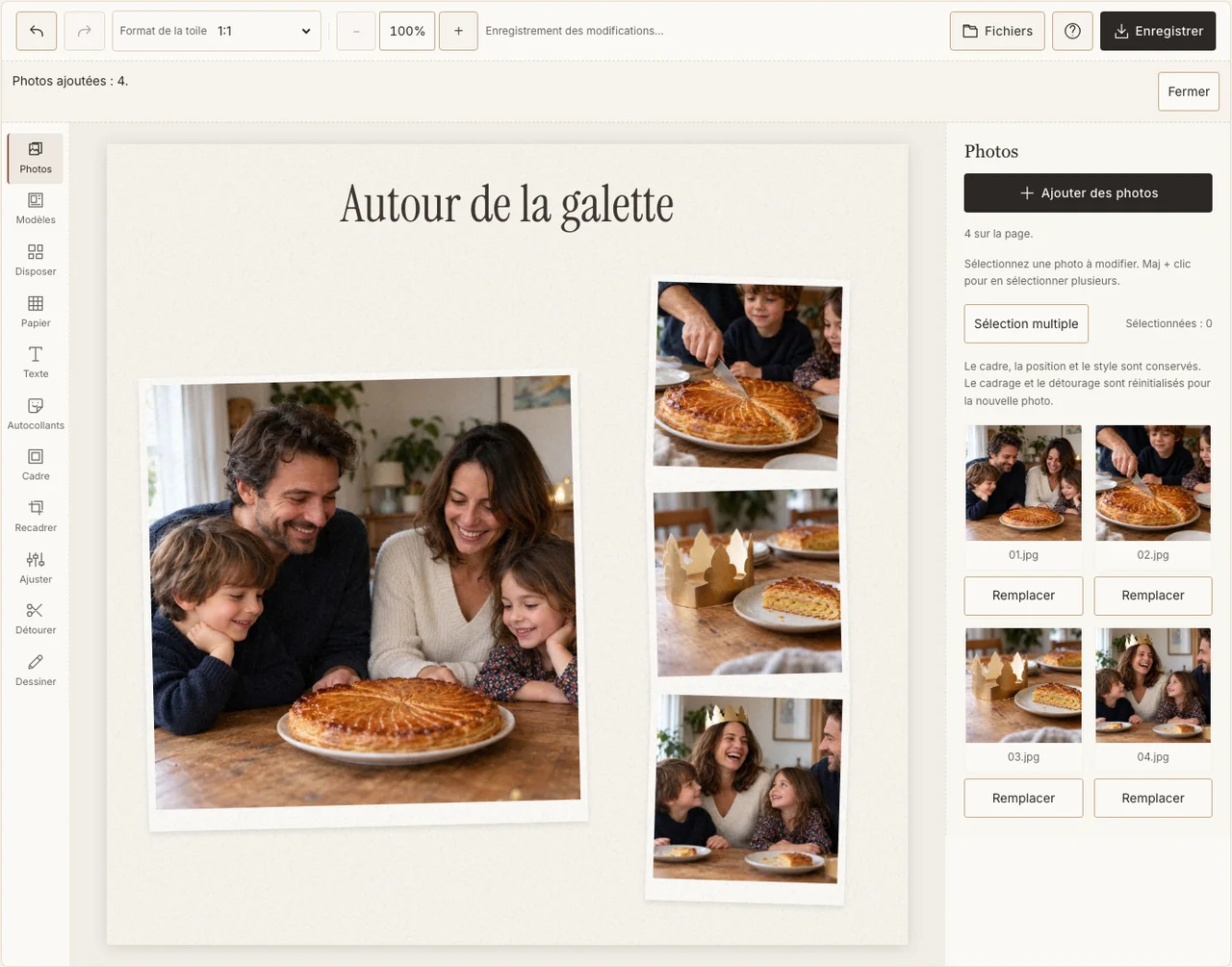Select the 01.jpg thumbnail in panel
This screenshot has height=967, width=1232.
(x=1023, y=482)
